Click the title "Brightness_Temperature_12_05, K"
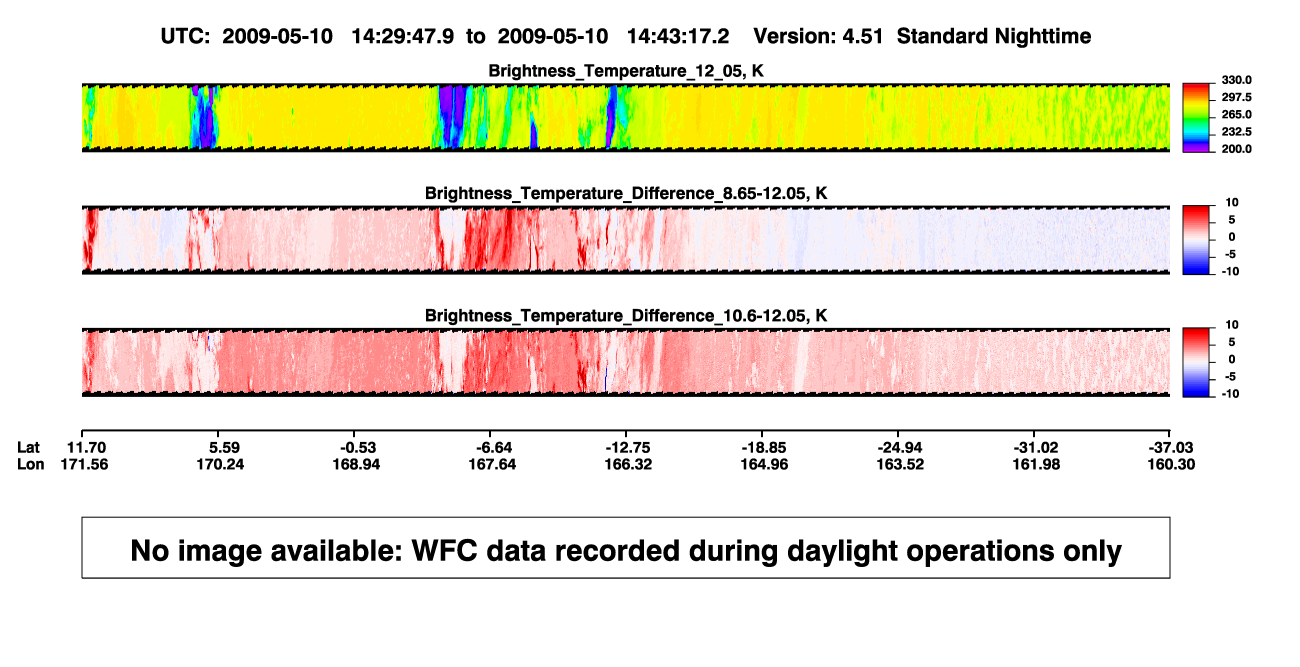Viewport: 1300px width, 667px height. coord(626,71)
